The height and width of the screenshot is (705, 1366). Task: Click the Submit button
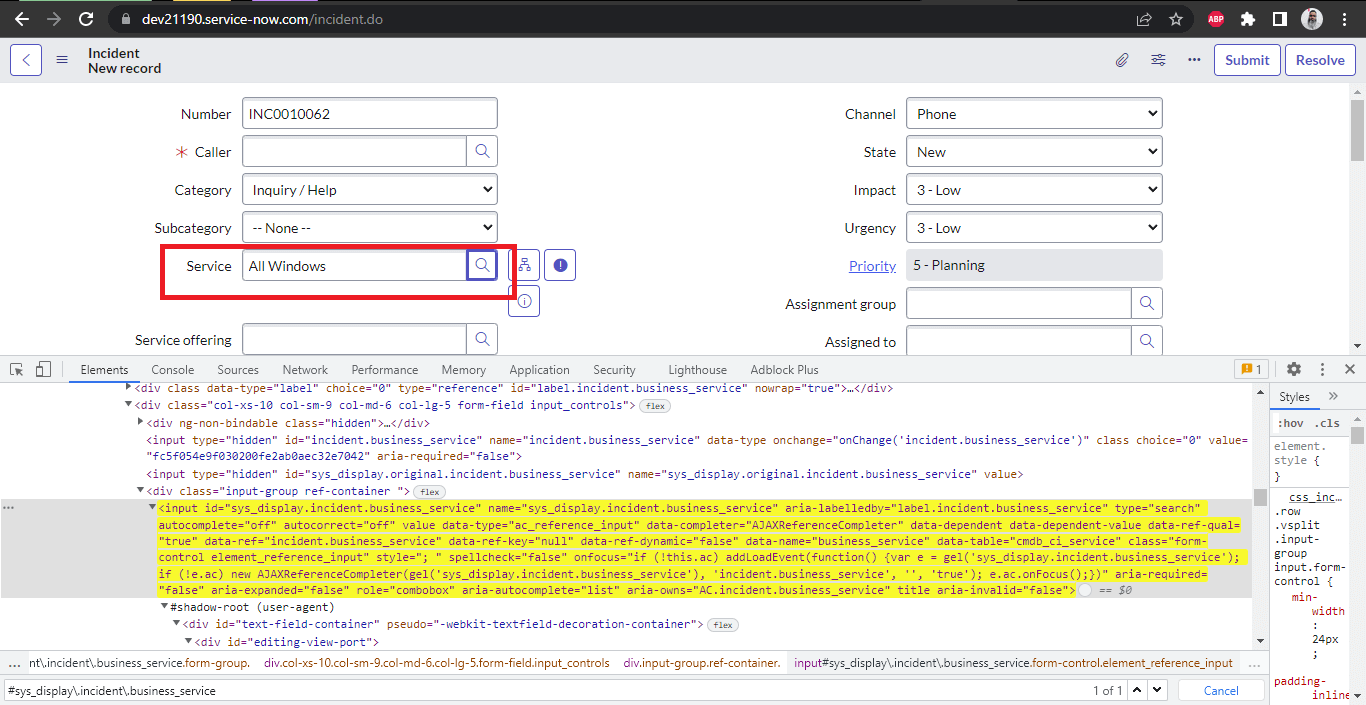(1247, 60)
